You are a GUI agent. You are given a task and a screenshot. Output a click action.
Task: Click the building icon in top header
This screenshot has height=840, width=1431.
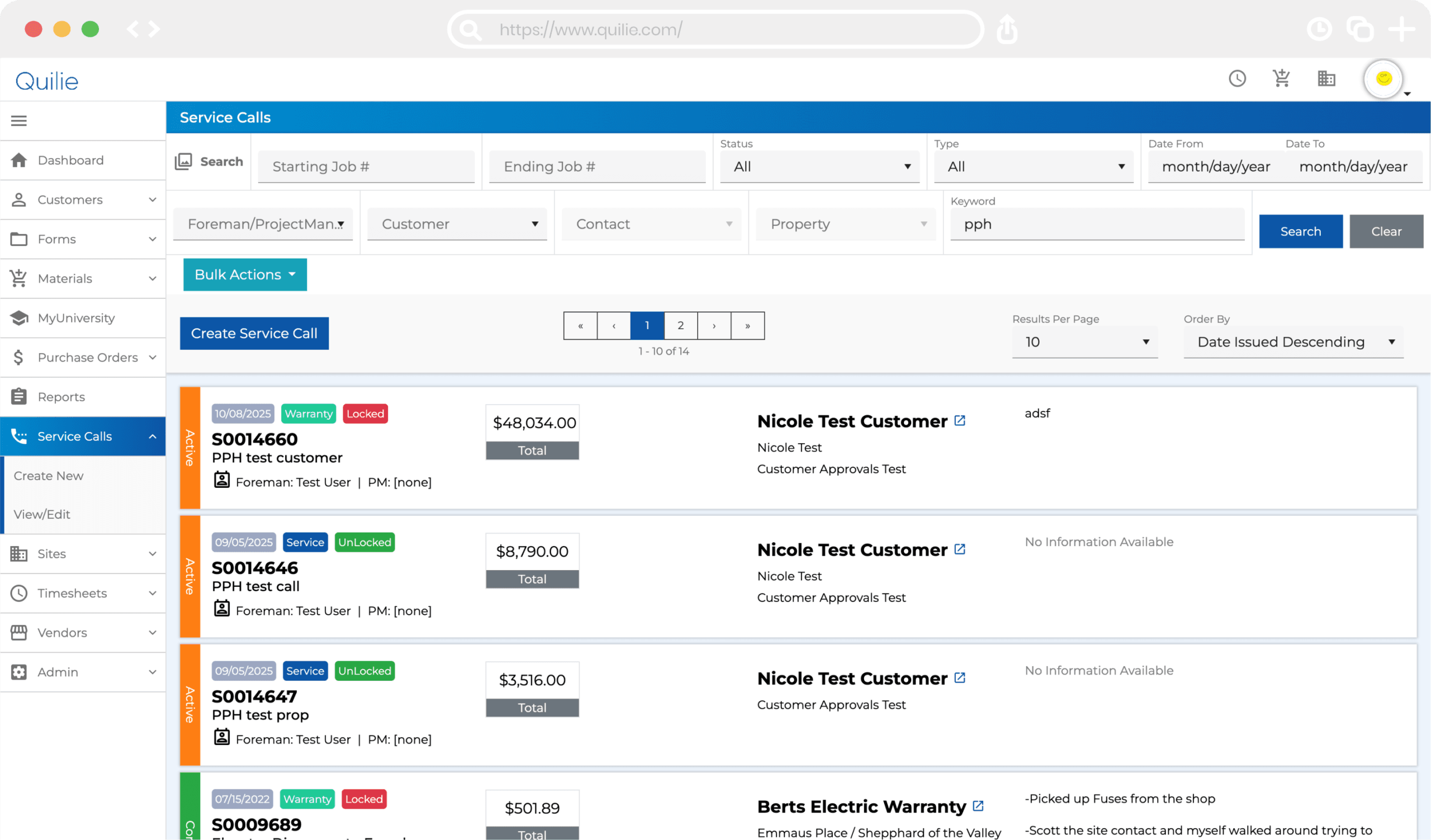click(x=1326, y=78)
